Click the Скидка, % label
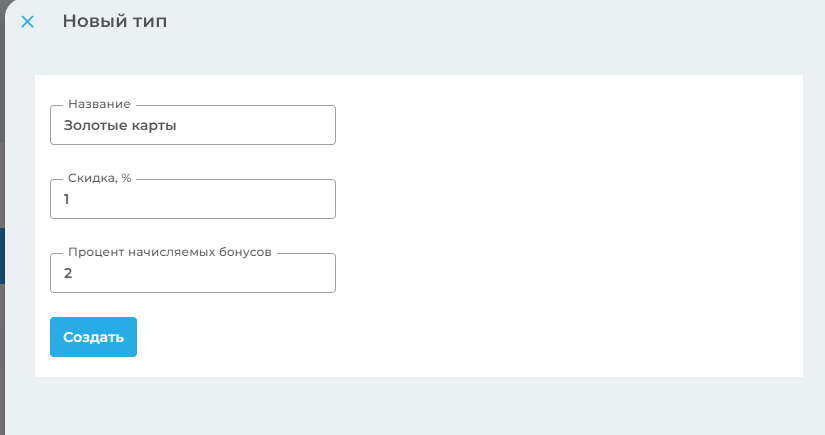The height and width of the screenshot is (435, 825). coord(99,178)
